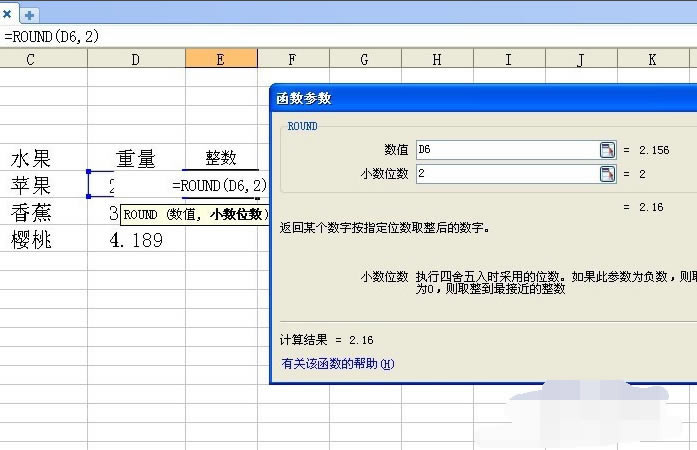Click the 函数参数 dialog title bar

coord(484,98)
